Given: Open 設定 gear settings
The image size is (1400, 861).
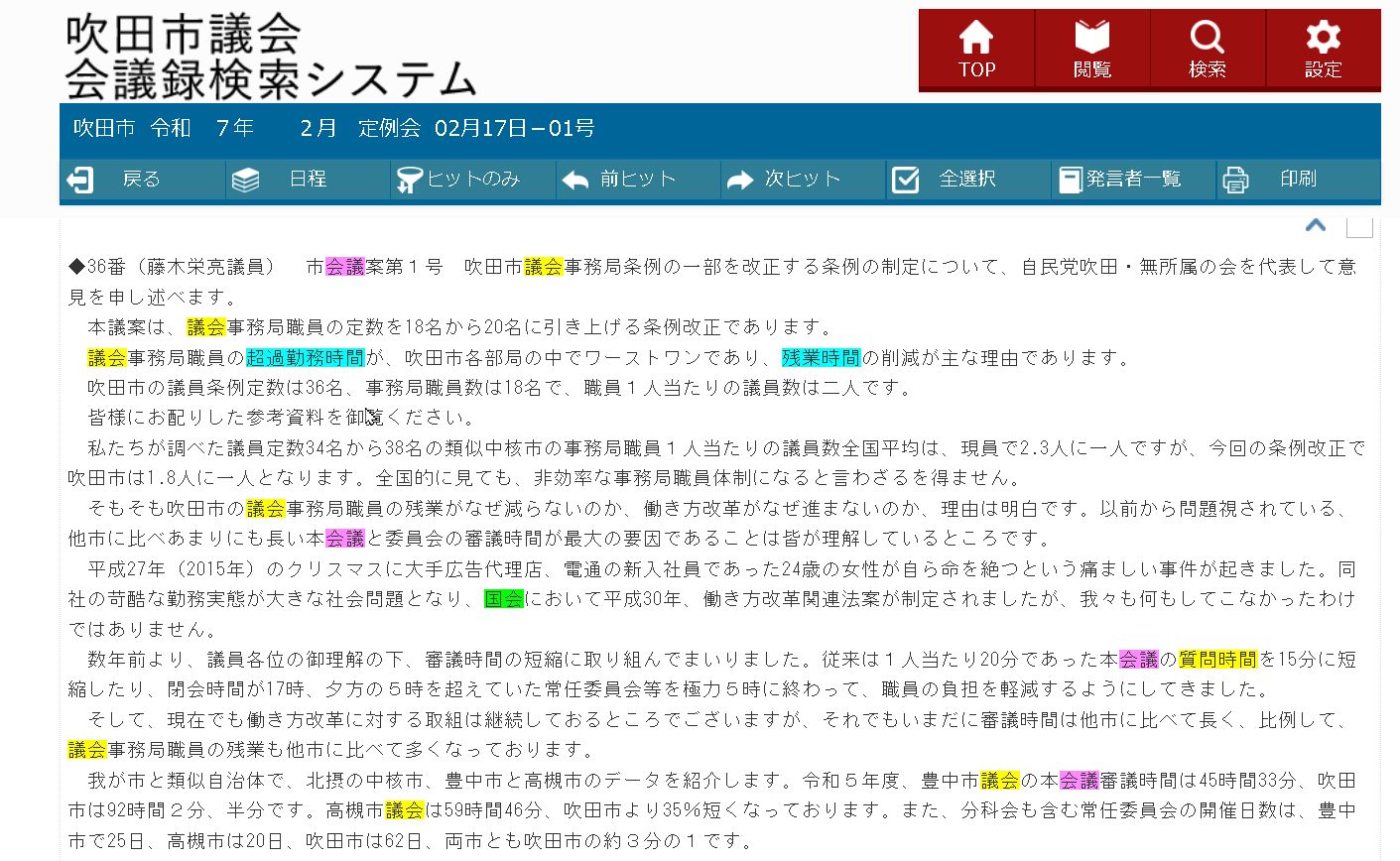Looking at the screenshot, I should pos(1323,50).
